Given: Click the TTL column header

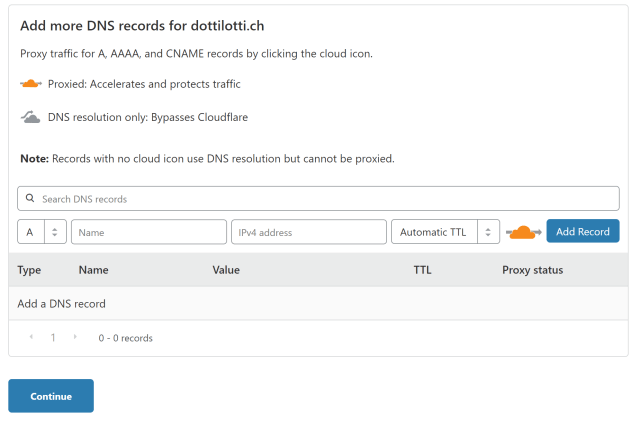Looking at the screenshot, I should (422, 270).
